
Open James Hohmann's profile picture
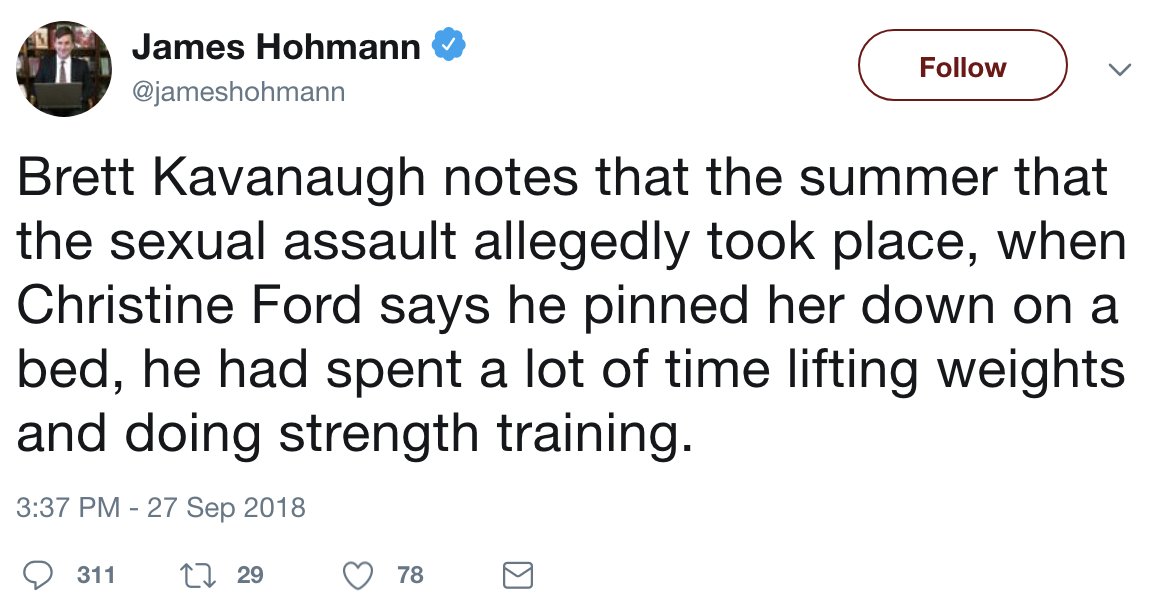[63, 69]
